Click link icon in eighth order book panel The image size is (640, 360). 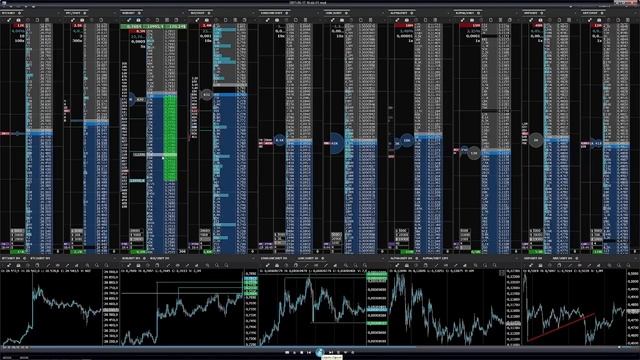point(462,20)
